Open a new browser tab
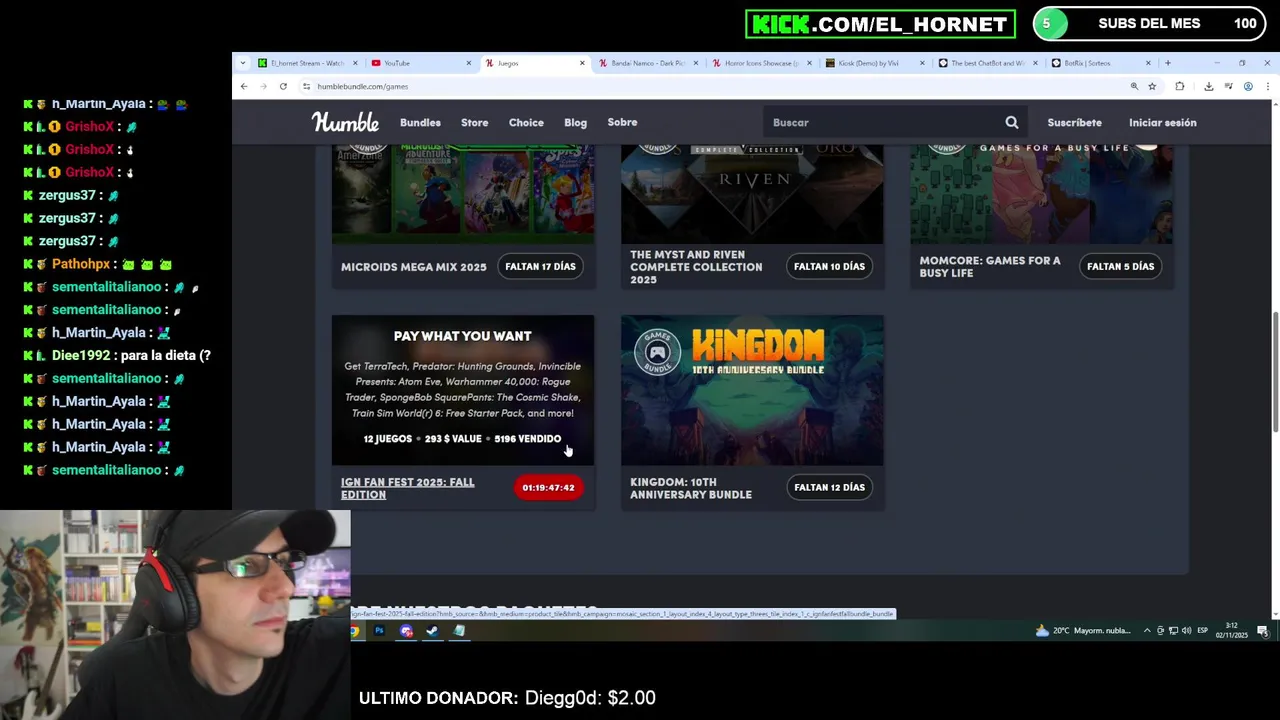This screenshot has width=1280, height=720. pyautogui.click(x=1167, y=63)
